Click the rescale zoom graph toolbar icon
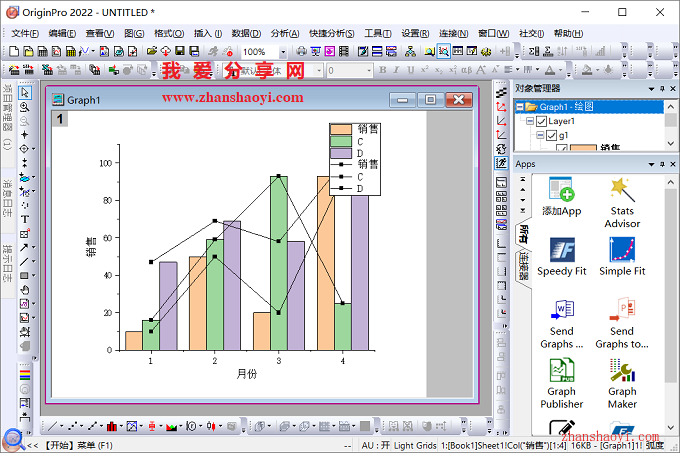680x453 pixels. coord(443,52)
